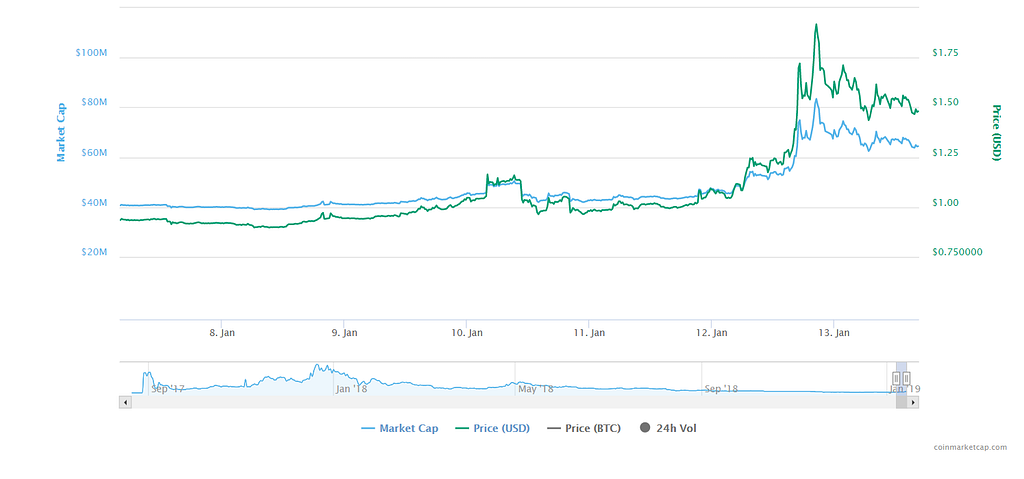Viewport: 1024px width, 479px height.
Task: Click the Sep '18 label in navigator
Action: click(x=721, y=389)
